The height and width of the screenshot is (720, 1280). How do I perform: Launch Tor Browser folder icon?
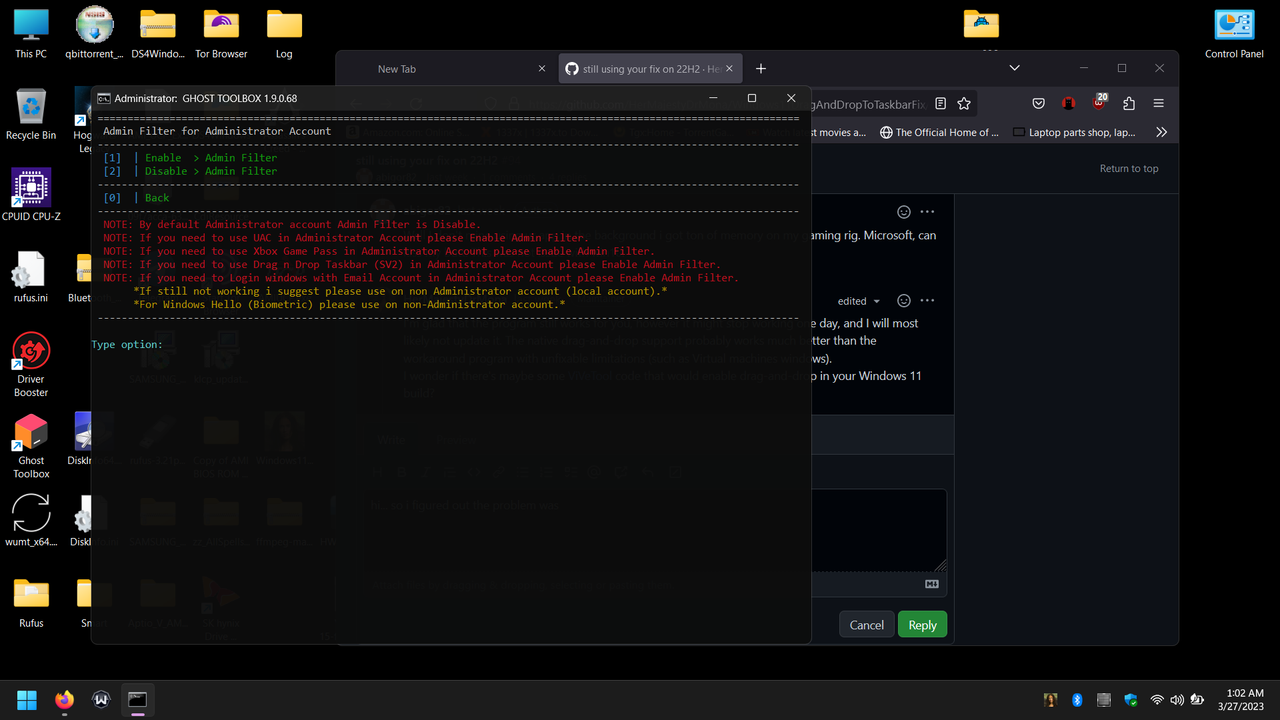[221, 33]
